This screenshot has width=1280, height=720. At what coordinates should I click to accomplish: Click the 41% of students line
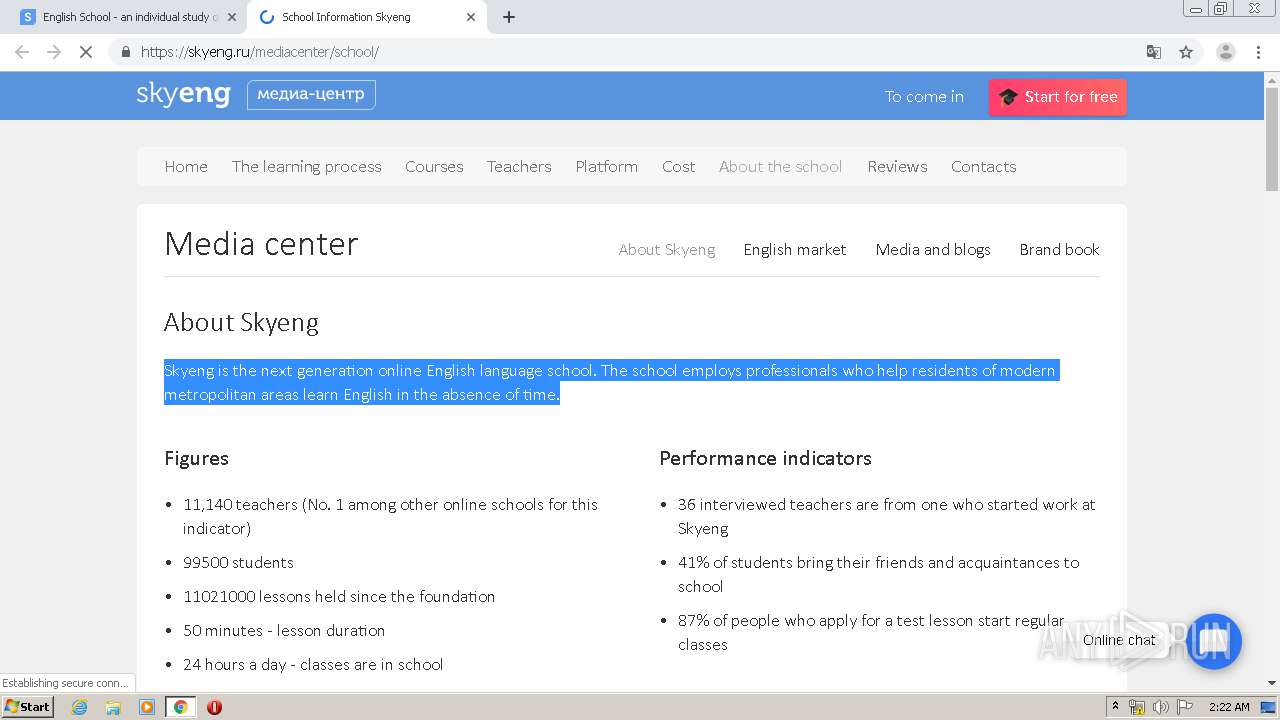point(878,575)
